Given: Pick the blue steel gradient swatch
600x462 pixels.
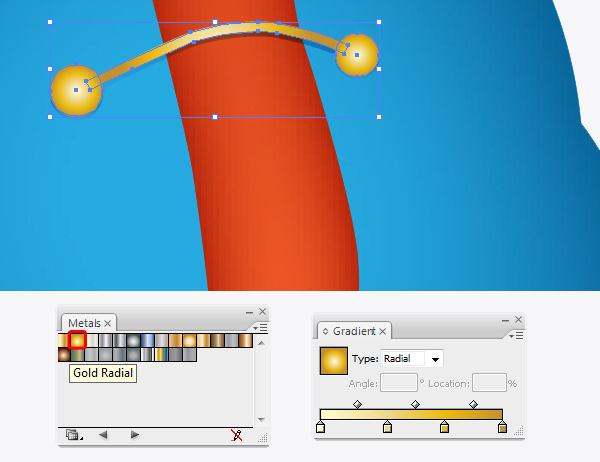Looking at the screenshot, I should (147, 340).
